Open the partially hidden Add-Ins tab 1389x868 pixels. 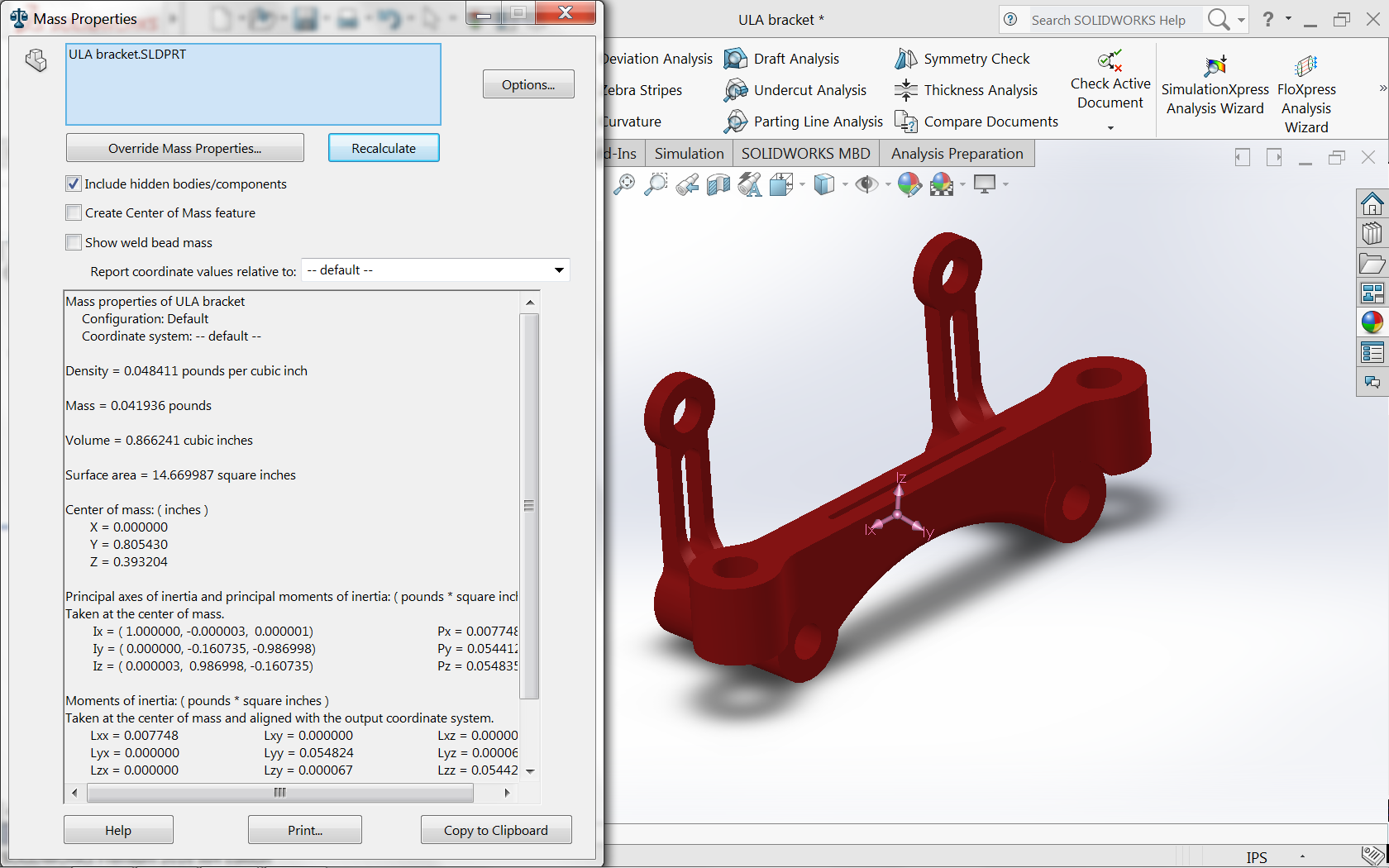pyautogui.click(x=623, y=154)
